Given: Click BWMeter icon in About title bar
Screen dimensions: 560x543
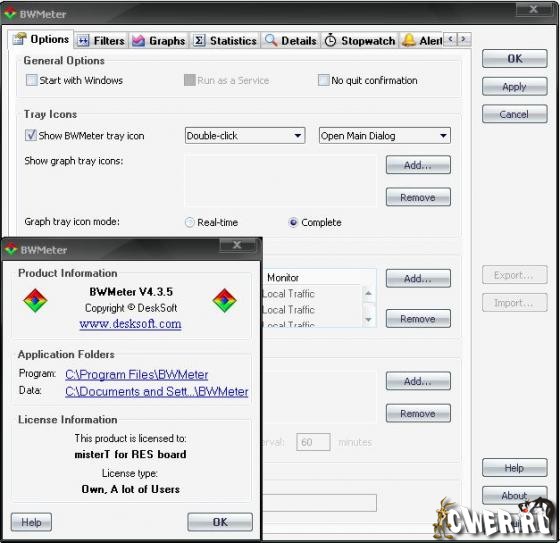Looking at the screenshot, I should pyautogui.click(x=11, y=249).
